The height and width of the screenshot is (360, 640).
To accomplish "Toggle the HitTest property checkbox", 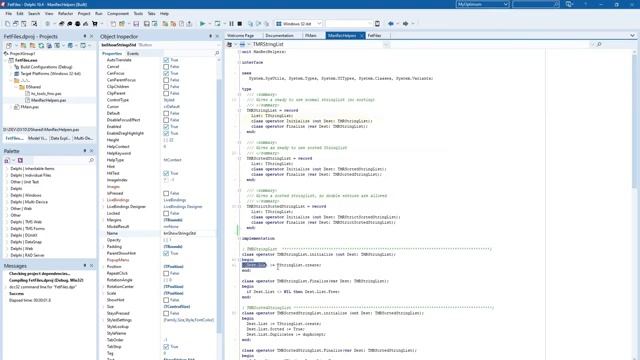I will click(166, 173).
